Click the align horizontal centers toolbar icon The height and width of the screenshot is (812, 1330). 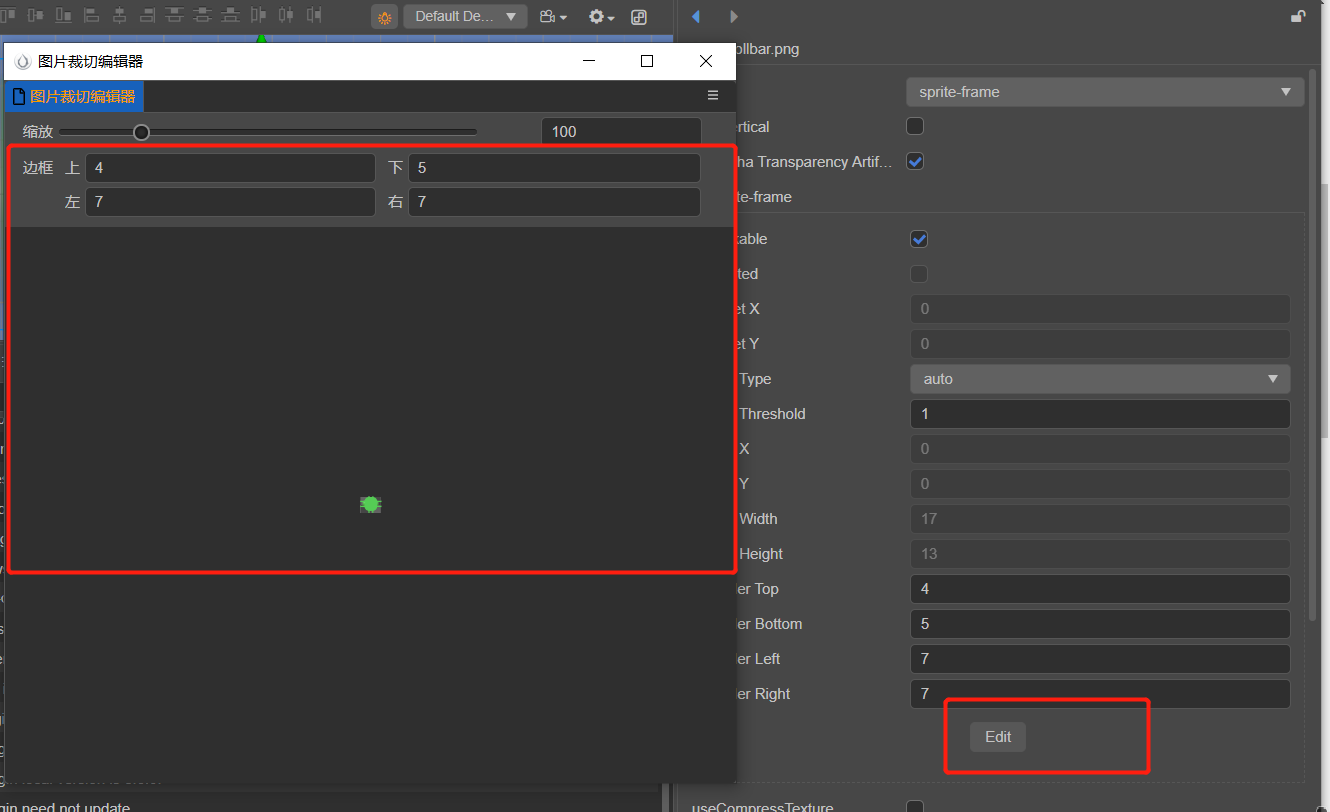pyautogui.click(x=119, y=15)
